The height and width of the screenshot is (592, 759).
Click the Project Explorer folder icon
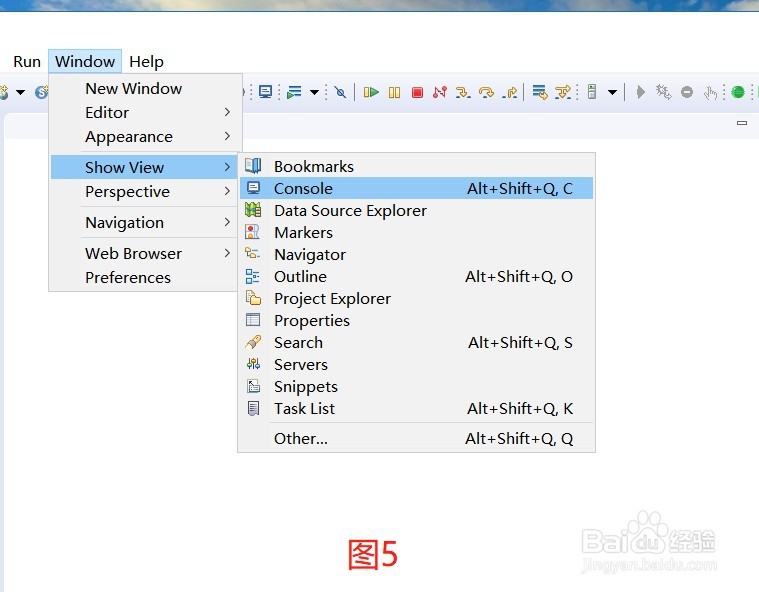[253, 298]
